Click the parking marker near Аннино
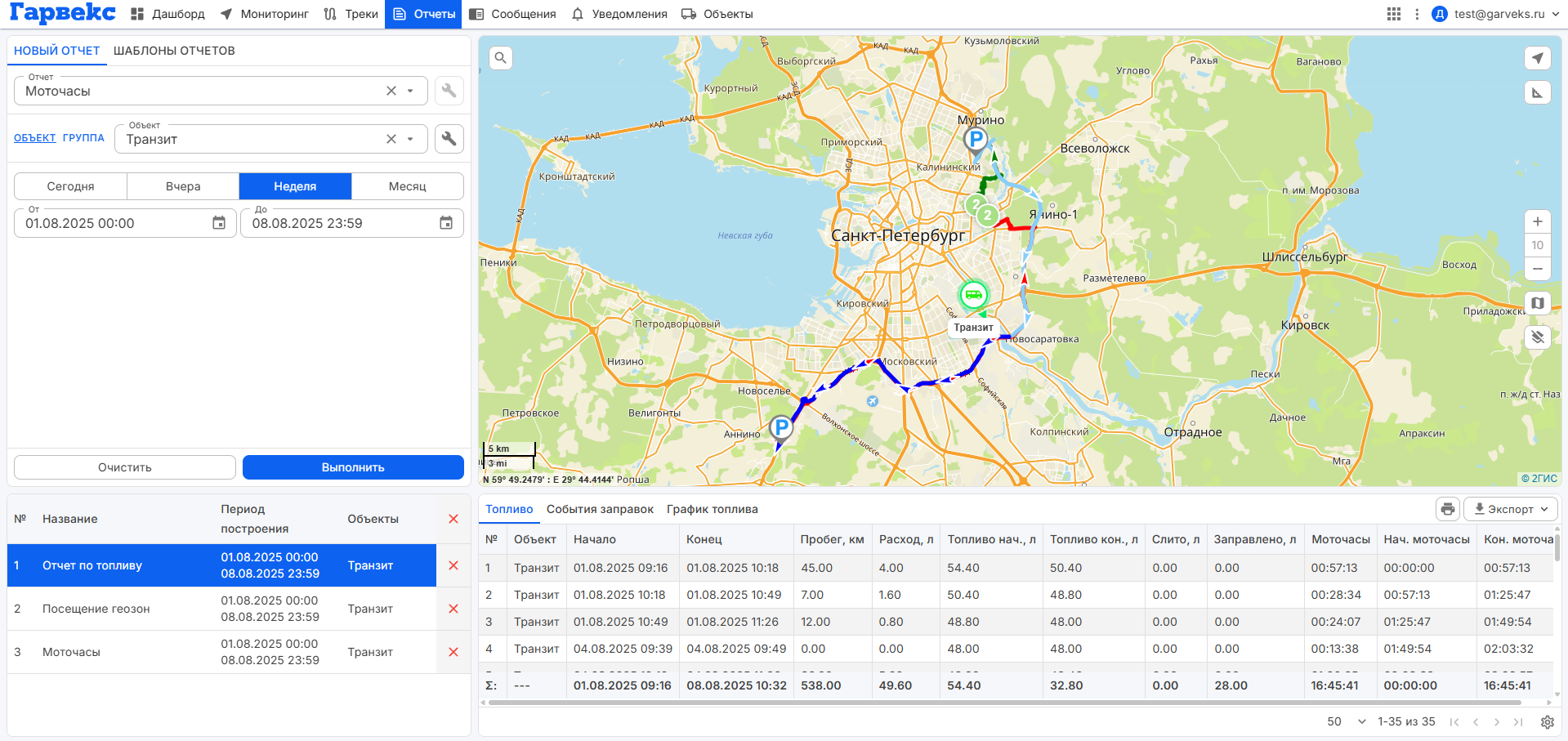The image size is (1568, 741). point(781,428)
